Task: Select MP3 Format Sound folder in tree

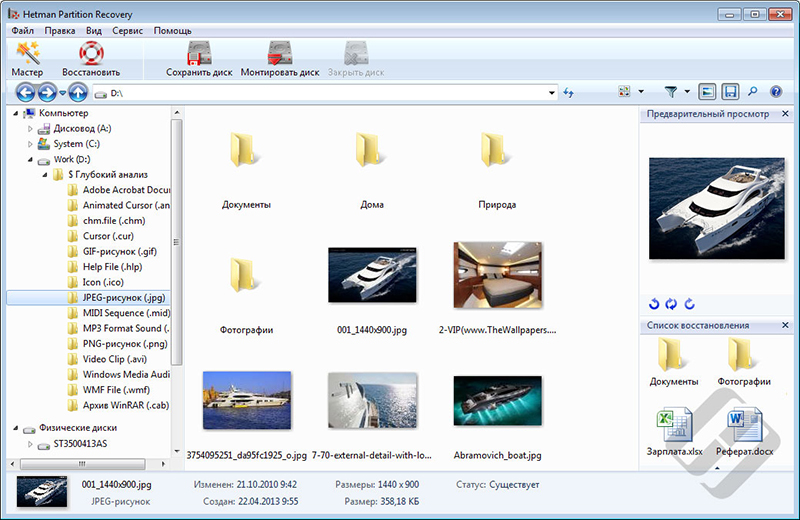Action: click(x=125, y=328)
